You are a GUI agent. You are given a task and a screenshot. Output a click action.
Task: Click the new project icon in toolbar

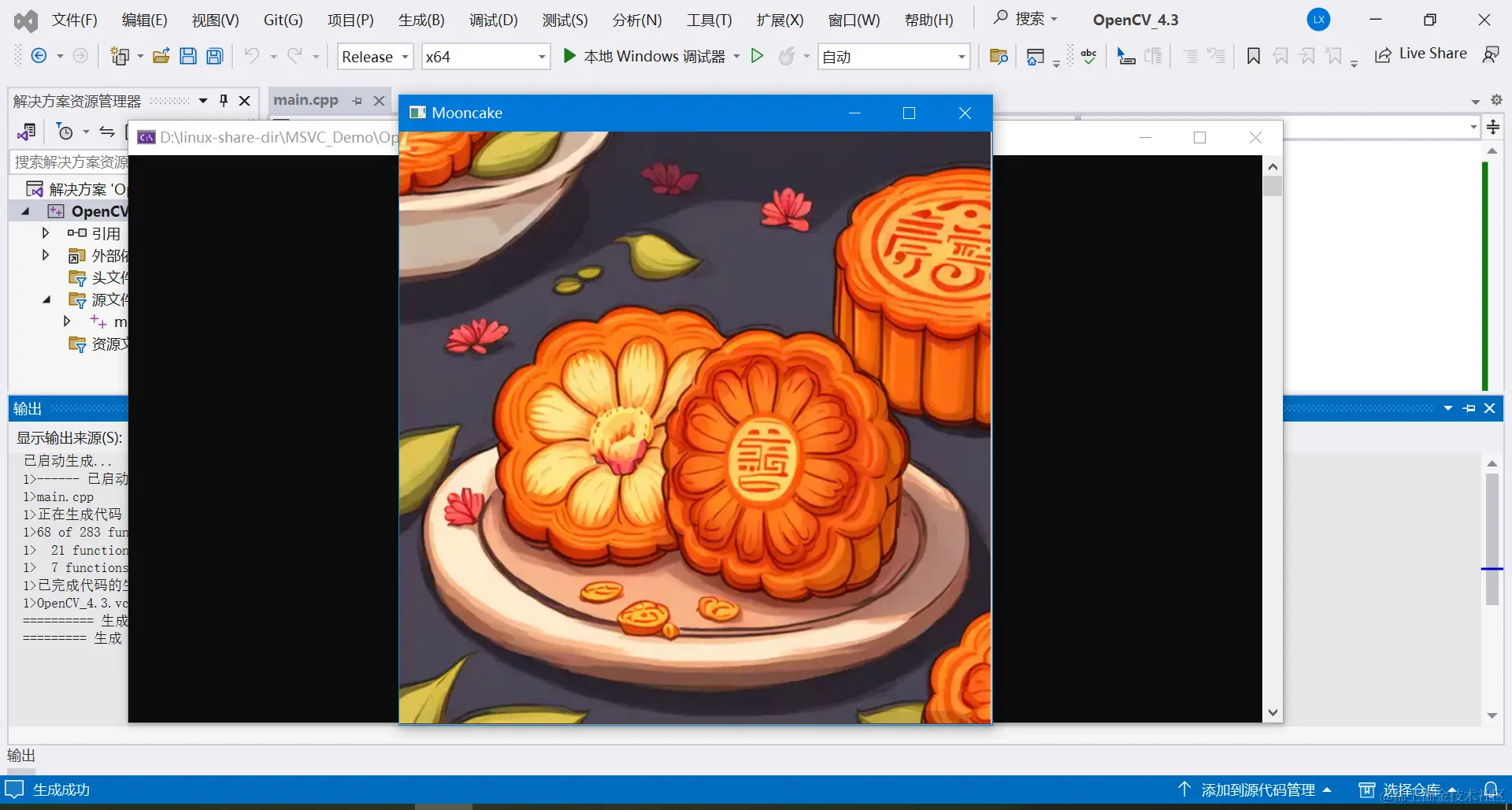click(x=120, y=56)
